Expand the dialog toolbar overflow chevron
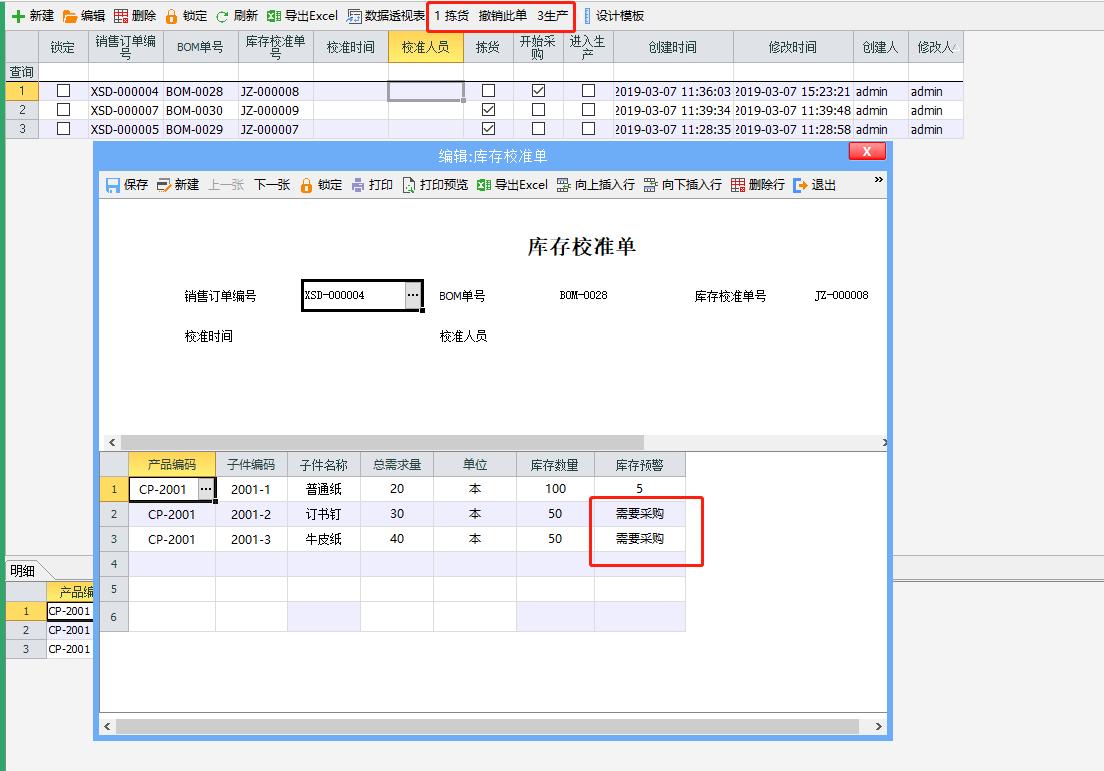 click(x=879, y=180)
